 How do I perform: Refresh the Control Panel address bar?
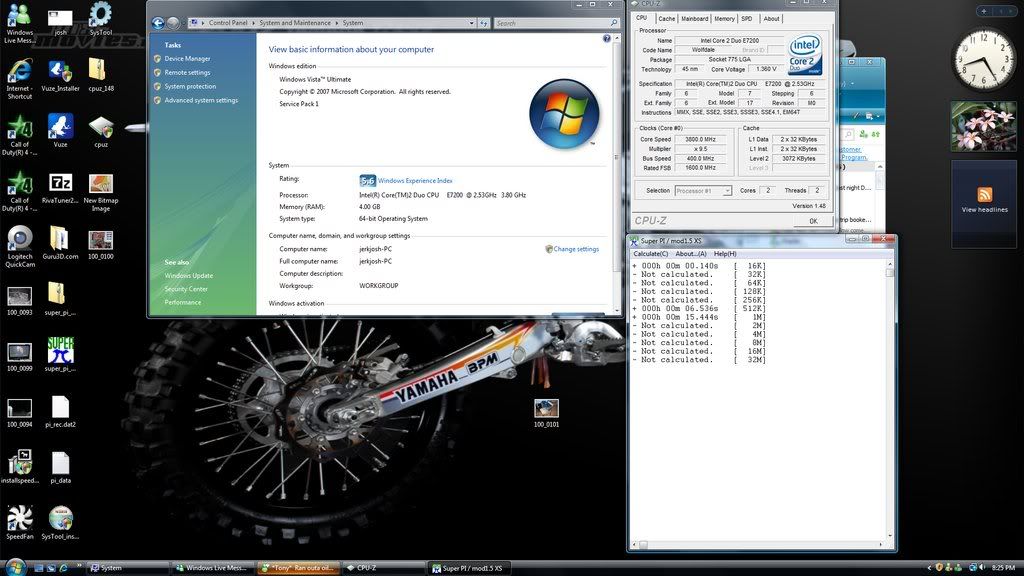[484, 23]
